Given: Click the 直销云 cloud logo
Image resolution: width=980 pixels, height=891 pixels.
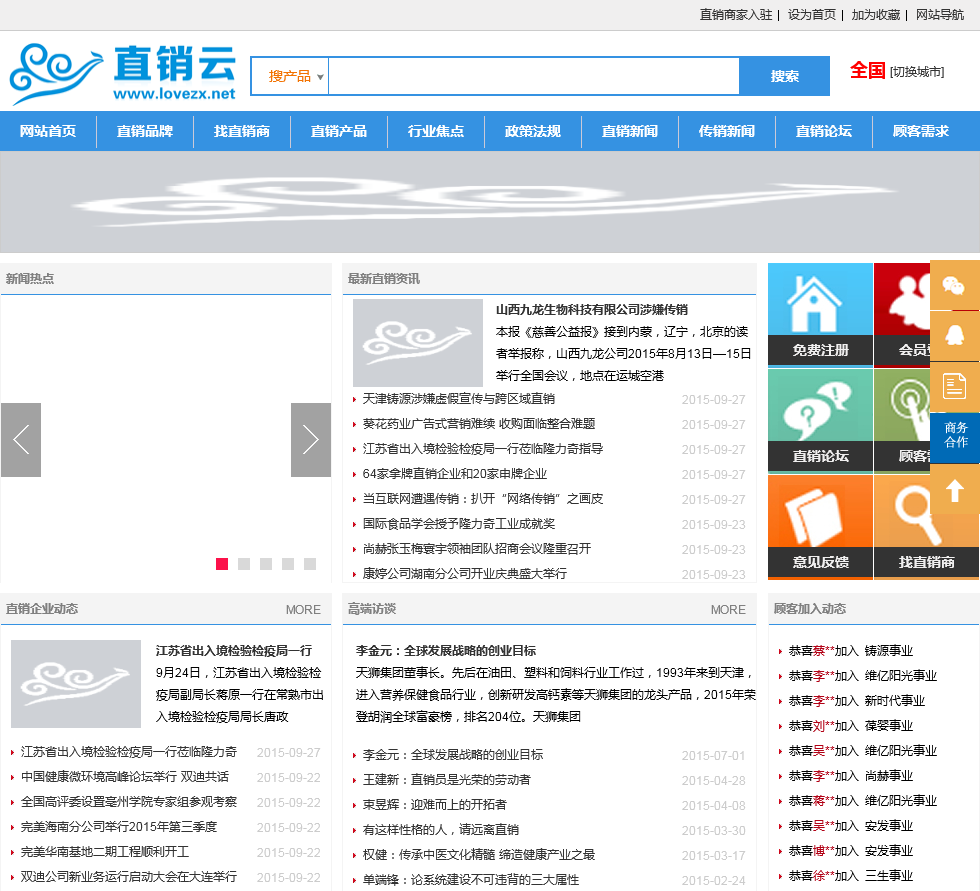Looking at the screenshot, I should (123, 74).
